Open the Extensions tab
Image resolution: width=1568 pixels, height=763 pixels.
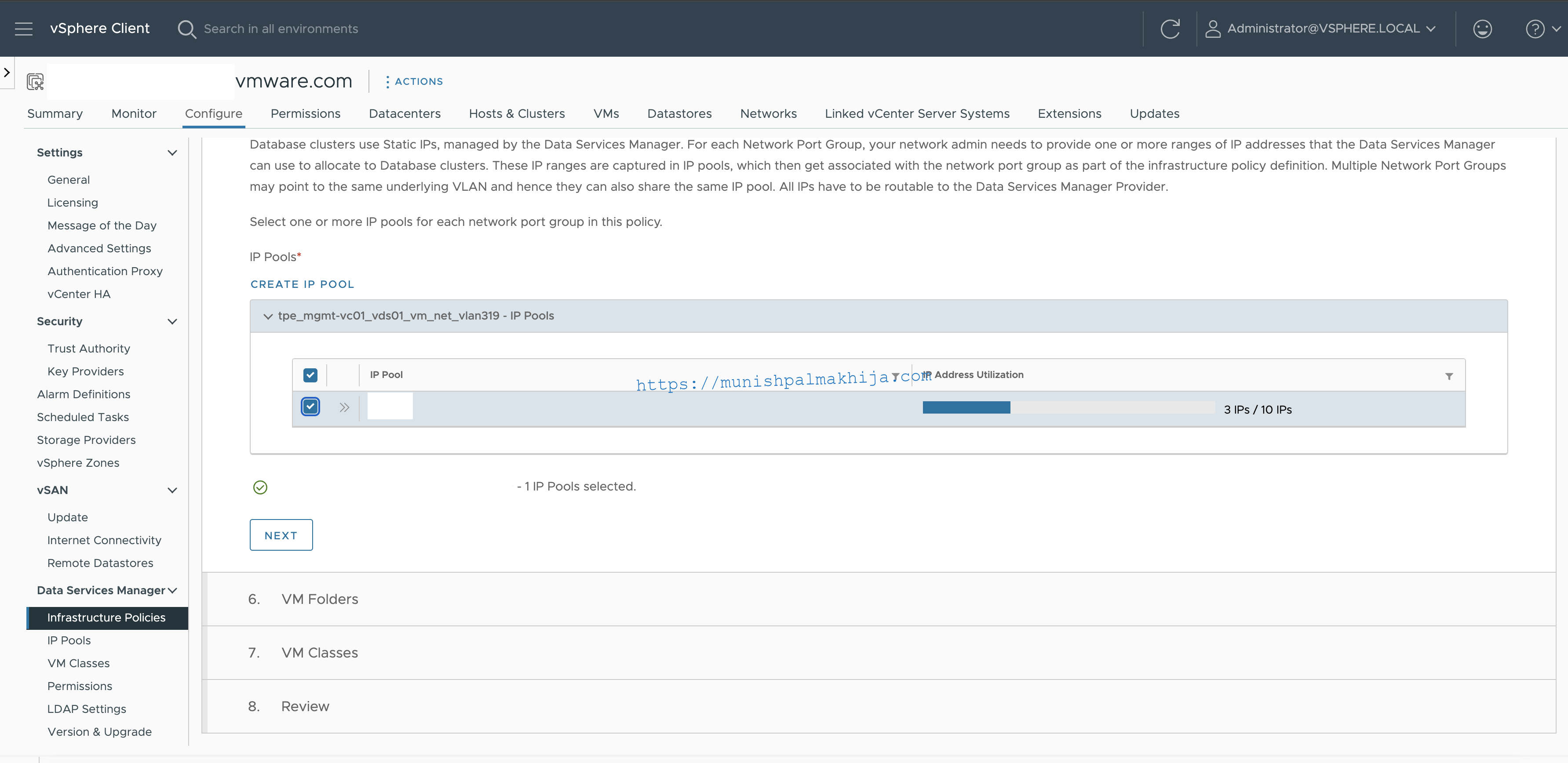coord(1069,114)
